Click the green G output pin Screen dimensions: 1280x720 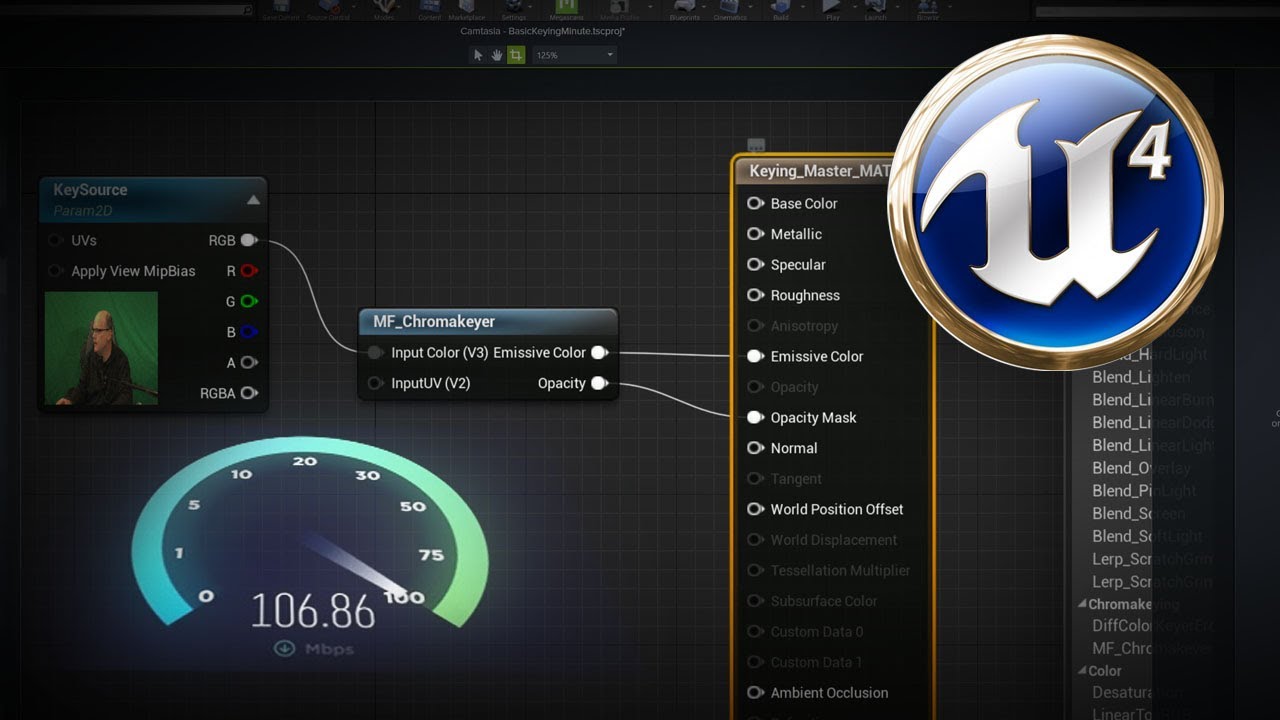[249, 301]
